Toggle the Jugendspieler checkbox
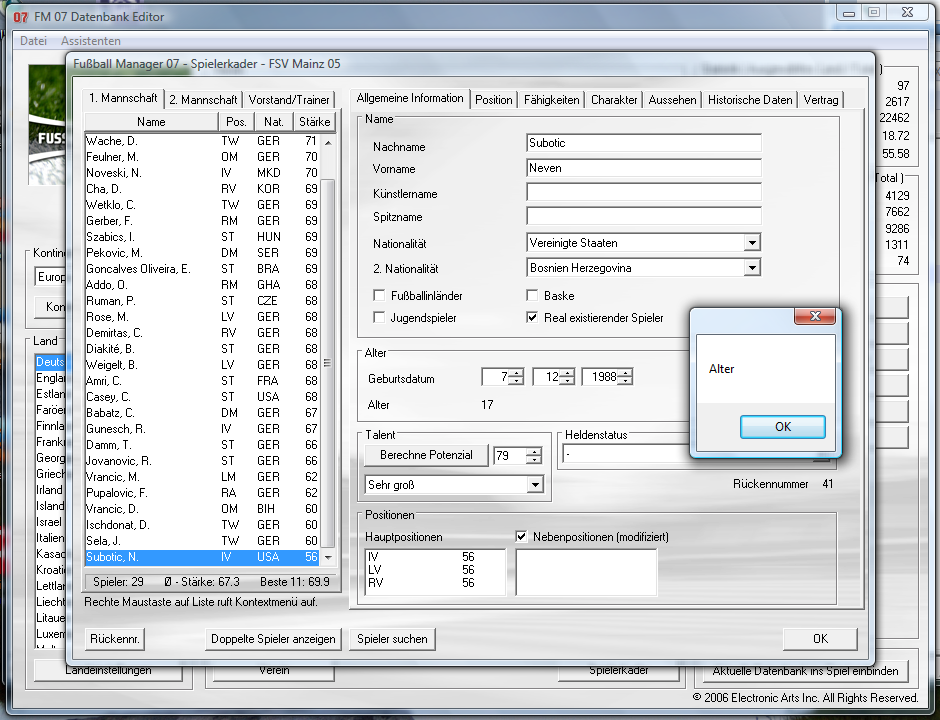This screenshot has width=940, height=720. pyautogui.click(x=379, y=318)
